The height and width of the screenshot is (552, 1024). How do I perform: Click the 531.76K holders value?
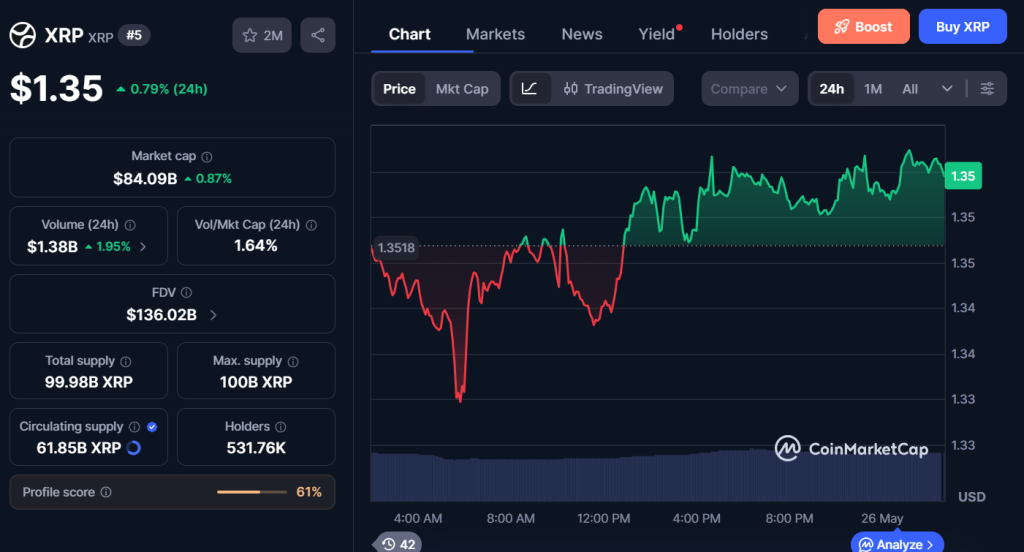pyautogui.click(x=256, y=448)
